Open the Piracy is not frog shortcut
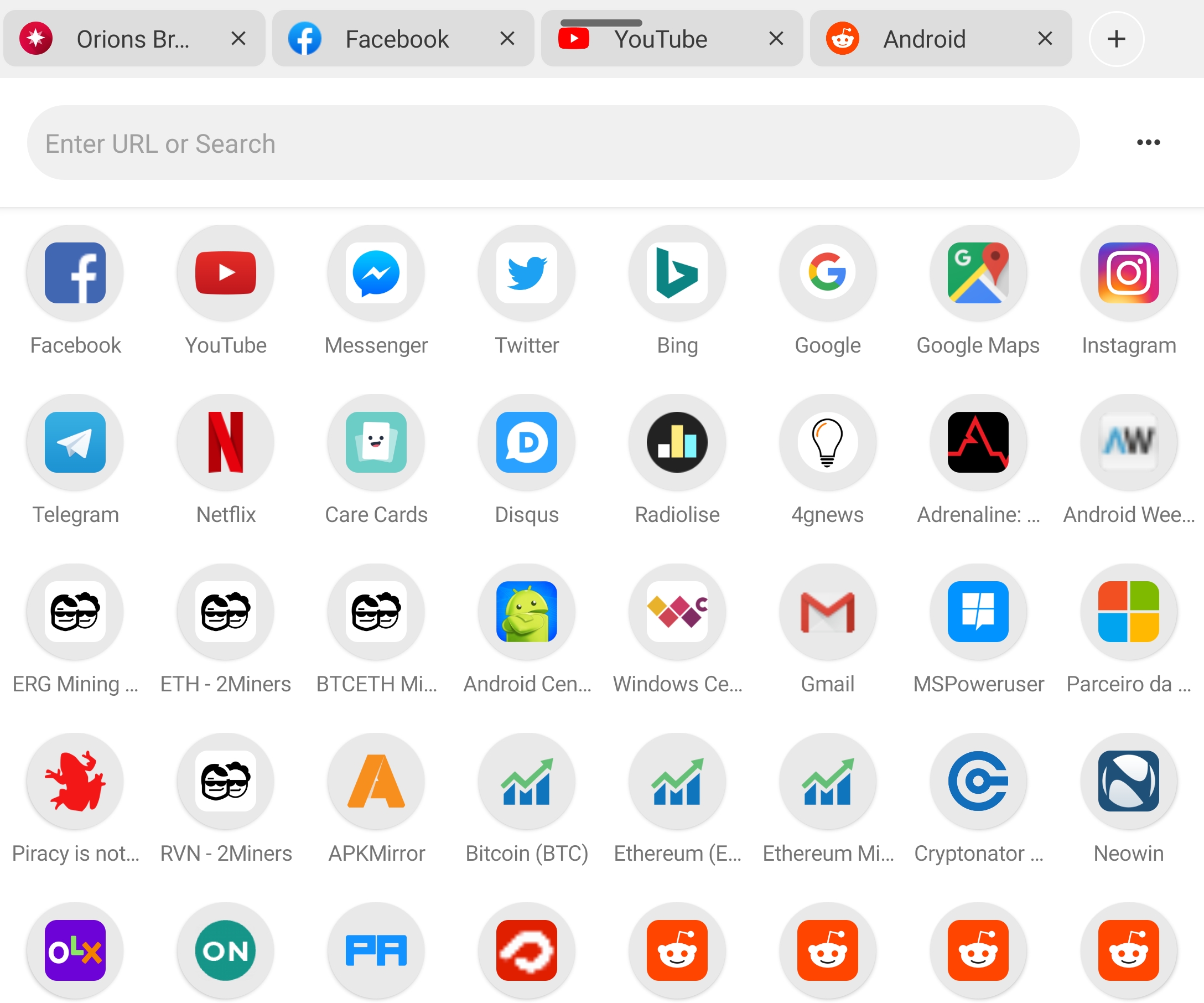Viewport: 1204px width, 1003px height. pyautogui.click(x=75, y=781)
